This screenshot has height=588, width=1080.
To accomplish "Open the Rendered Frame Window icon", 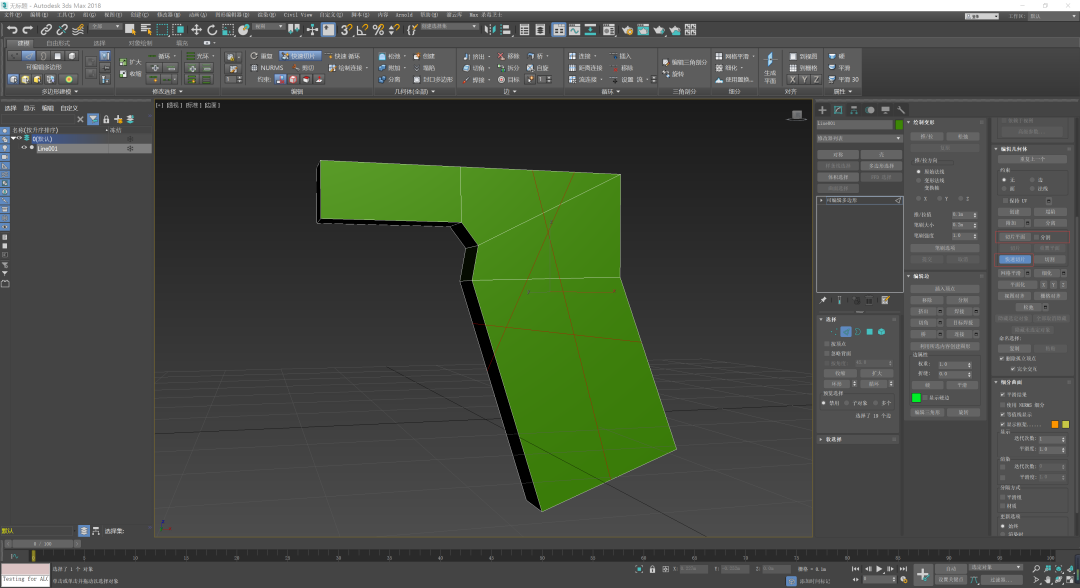I will coord(643,30).
